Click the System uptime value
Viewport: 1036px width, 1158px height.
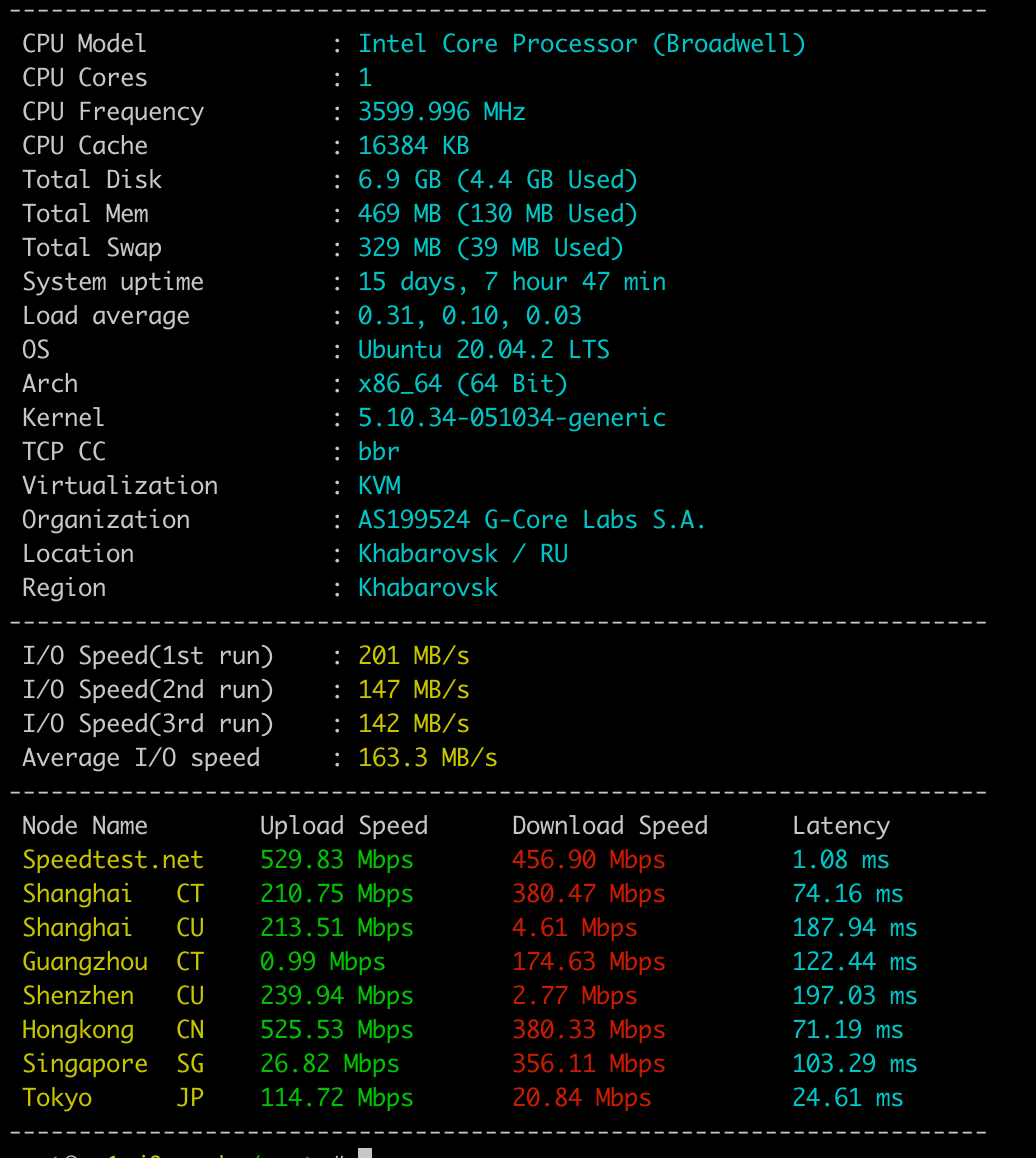tap(511, 282)
